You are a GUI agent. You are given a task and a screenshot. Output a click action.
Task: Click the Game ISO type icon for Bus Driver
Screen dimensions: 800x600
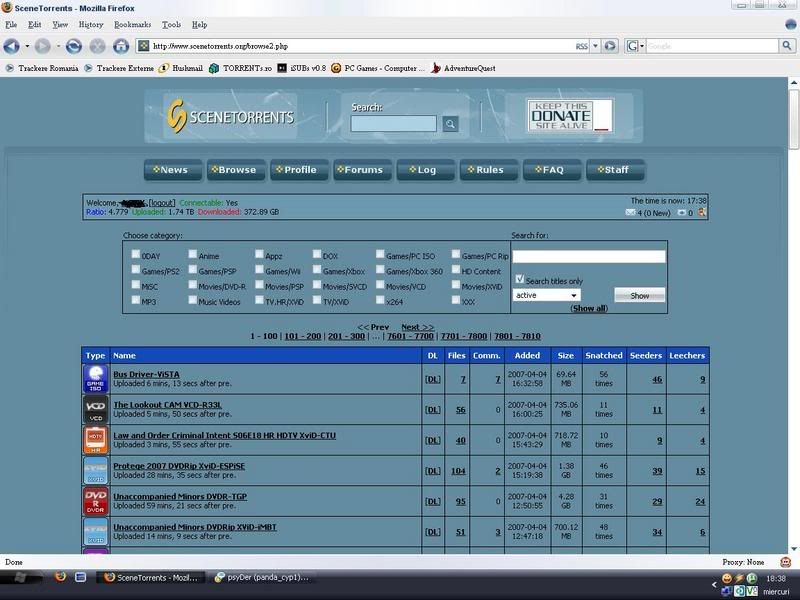point(95,379)
